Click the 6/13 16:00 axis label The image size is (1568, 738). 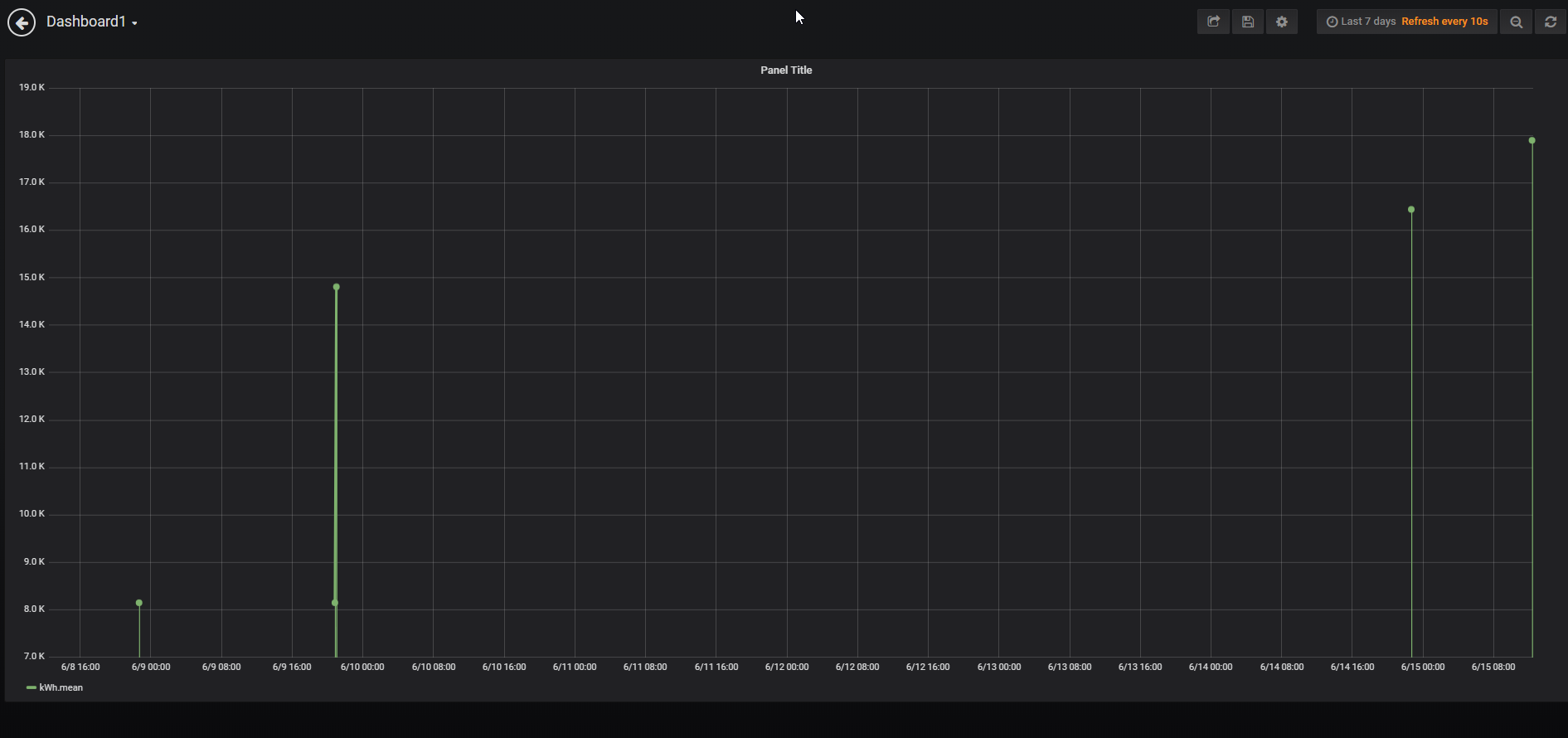[1140, 667]
